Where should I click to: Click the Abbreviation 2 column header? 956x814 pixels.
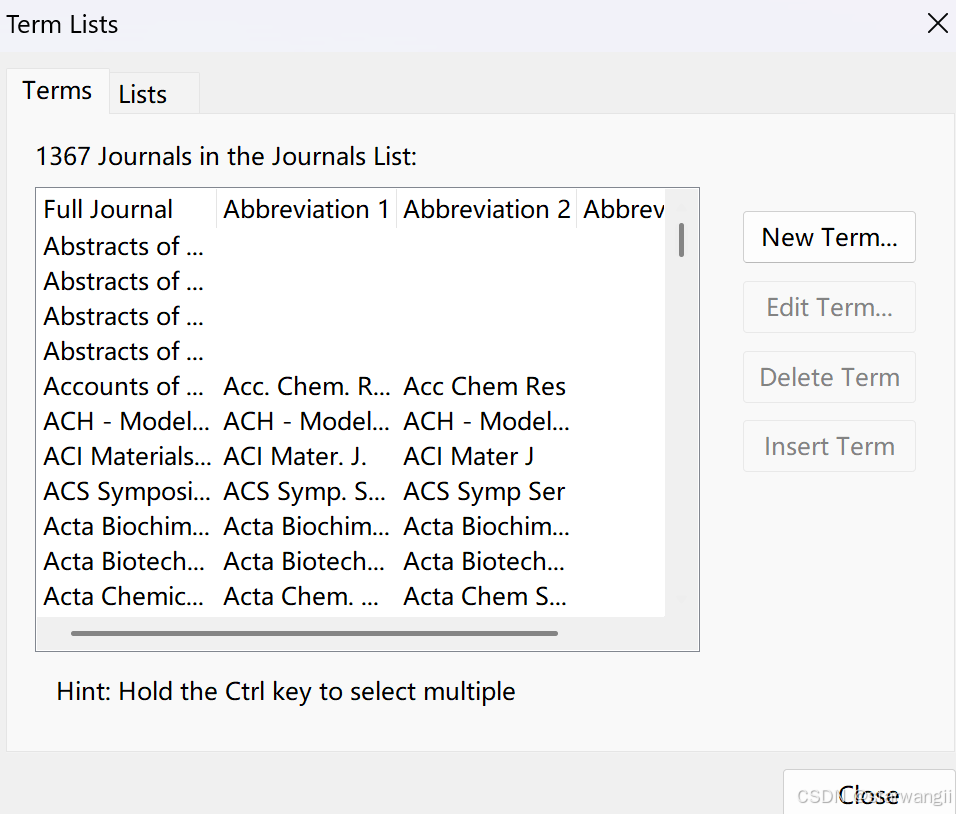coord(486,210)
